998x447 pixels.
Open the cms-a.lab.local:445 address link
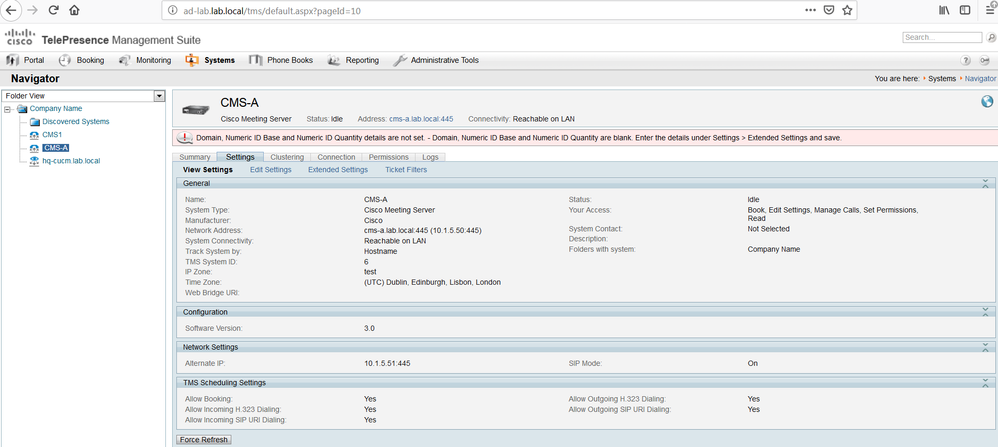coord(421,119)
